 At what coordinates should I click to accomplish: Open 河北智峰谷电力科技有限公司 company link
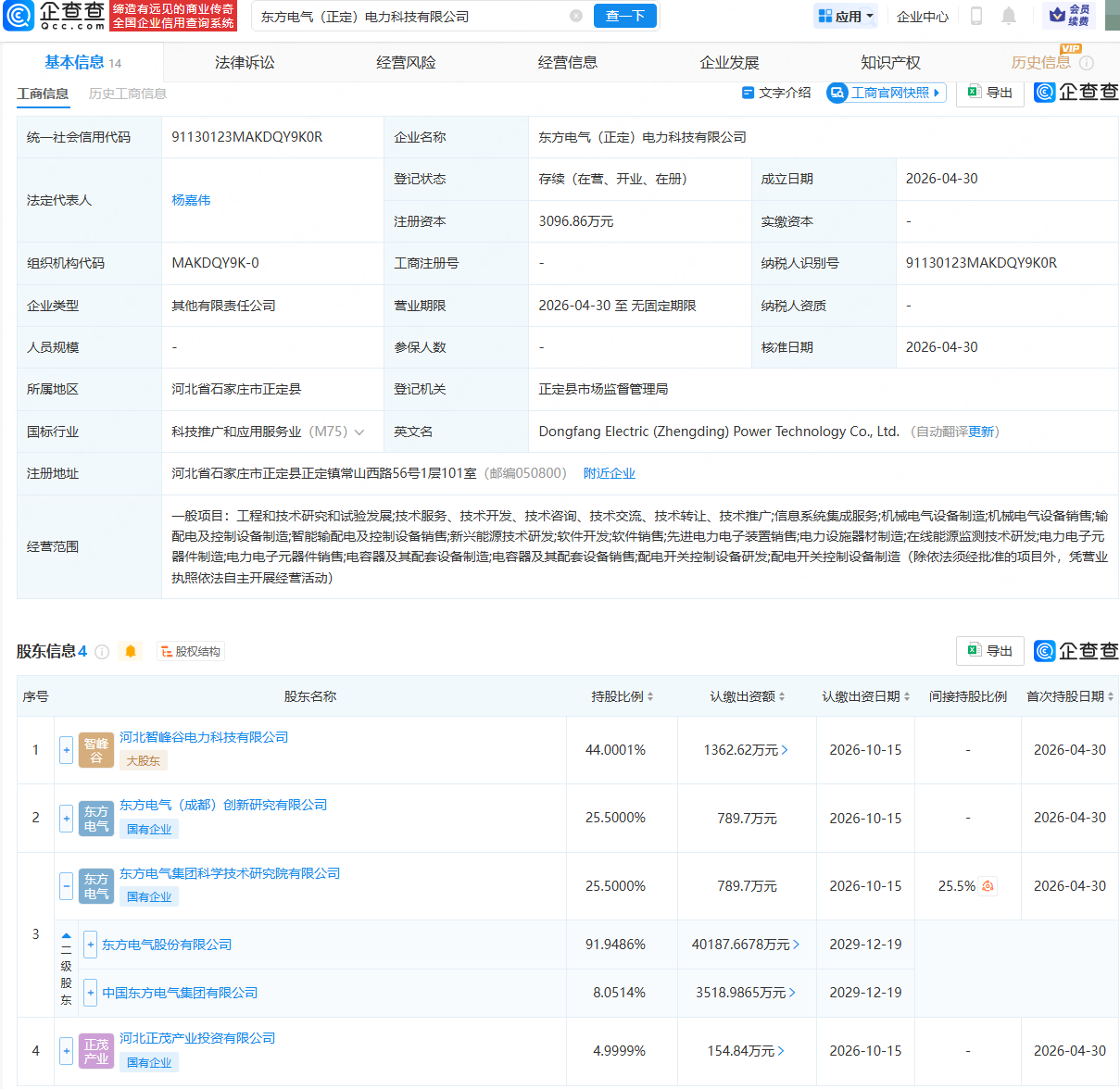204,737
